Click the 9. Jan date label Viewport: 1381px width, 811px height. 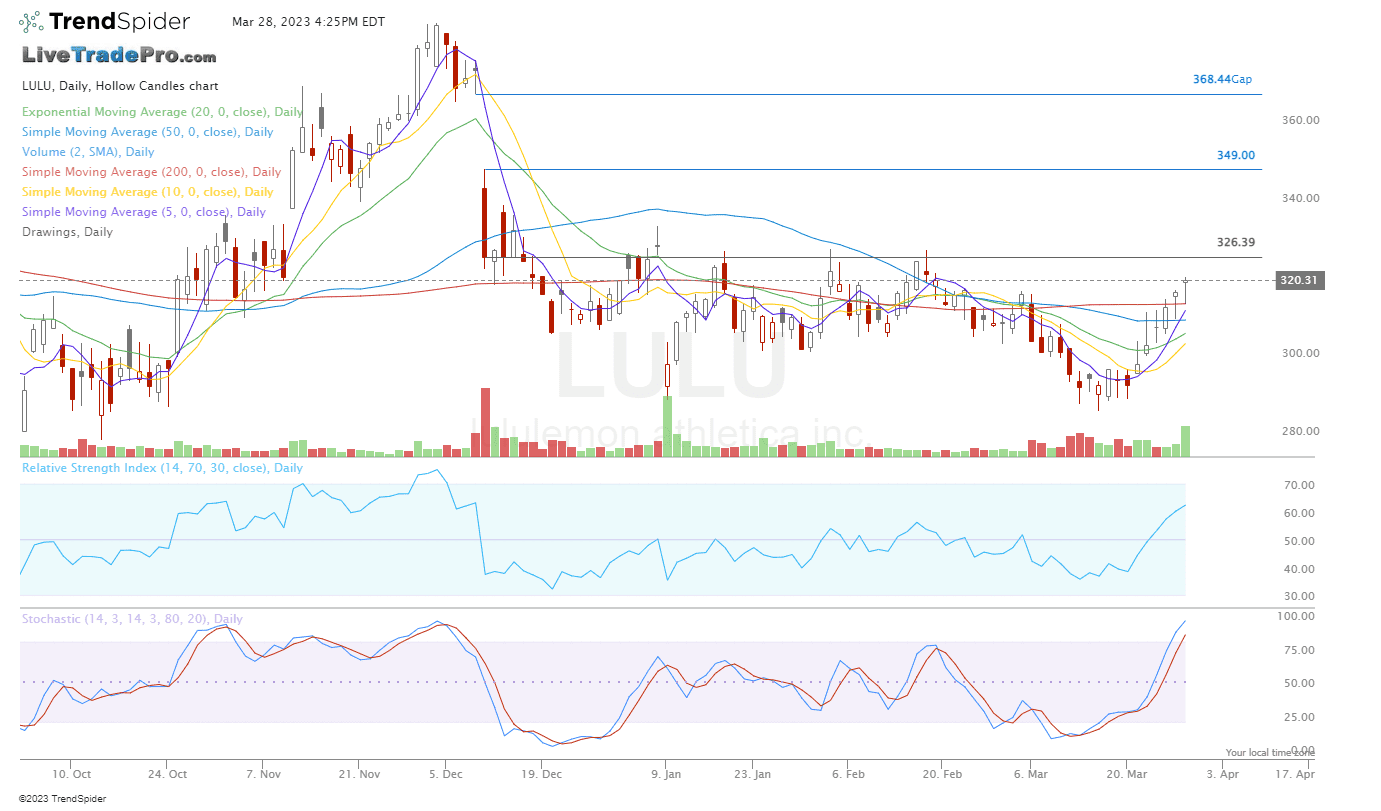click(665, 774)
